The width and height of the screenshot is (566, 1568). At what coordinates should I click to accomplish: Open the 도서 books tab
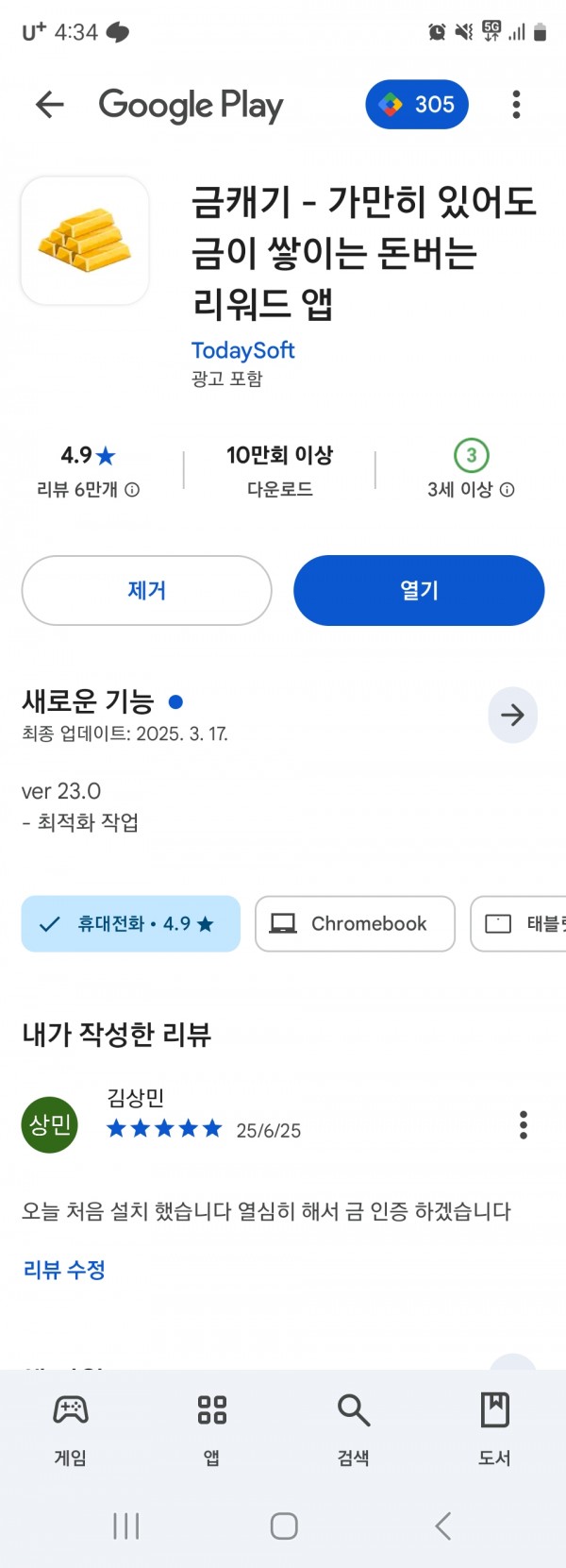point(495,1429)
